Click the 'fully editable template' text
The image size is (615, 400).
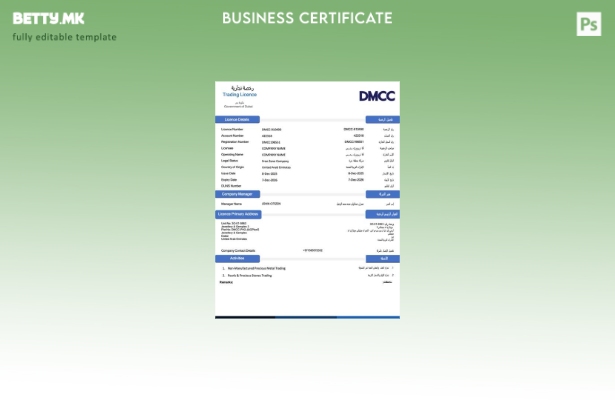pos(64,37)
